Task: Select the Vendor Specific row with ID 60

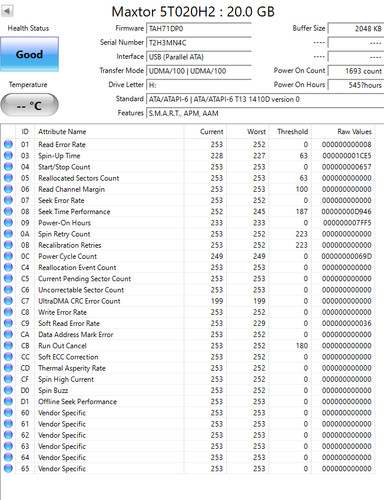Action: (188, 413)
